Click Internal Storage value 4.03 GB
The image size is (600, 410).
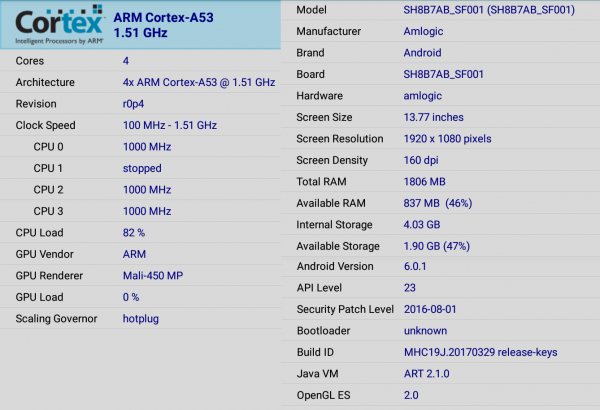(x=422, y=224)
